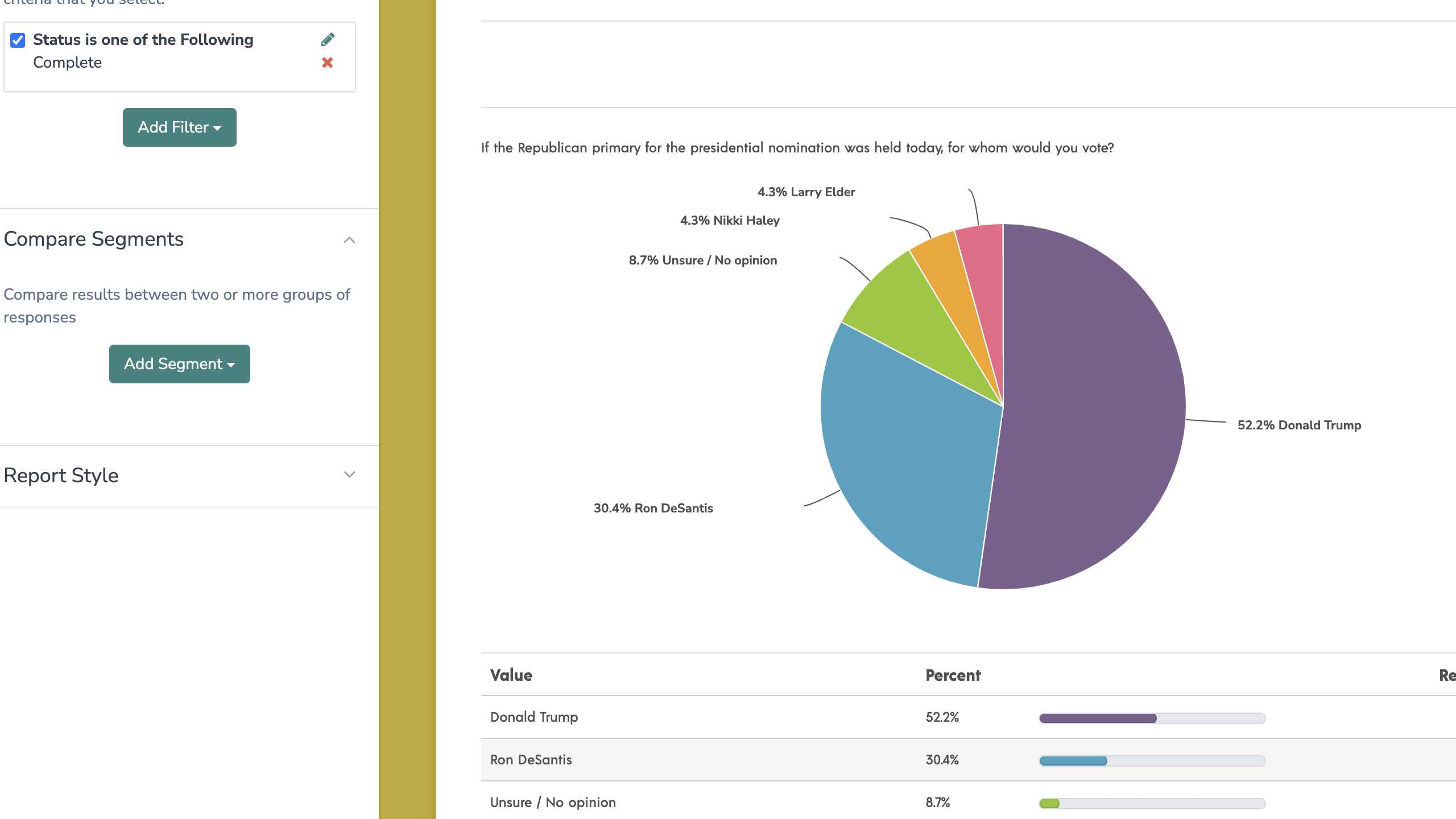
Task: Click the 52.2% Donald Trump chart label
Action: tap(1299, 425)
